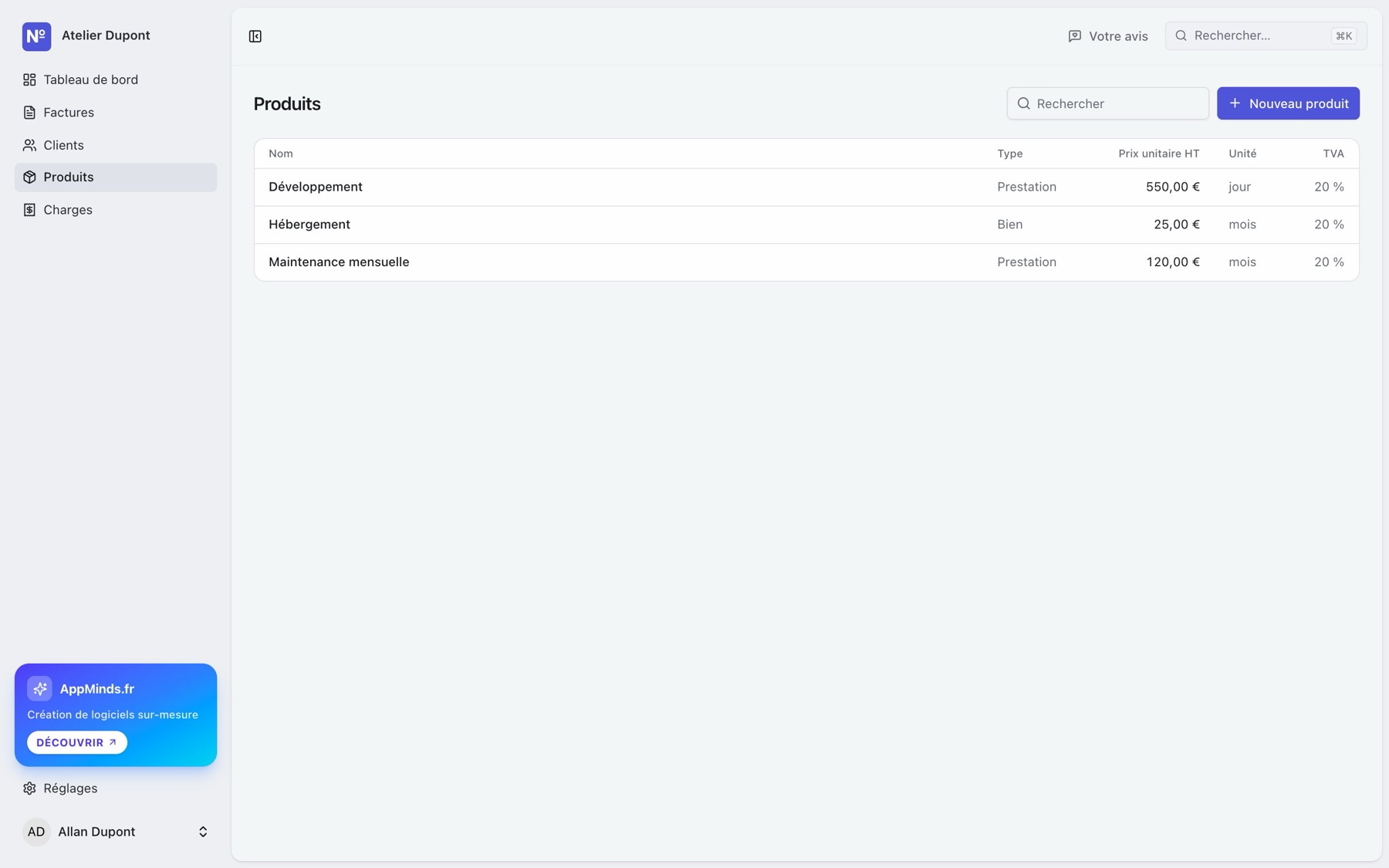Collapse sidebar with the panel toggle icon
Screen dimensions: 1389x868
[x=255, y=36]
